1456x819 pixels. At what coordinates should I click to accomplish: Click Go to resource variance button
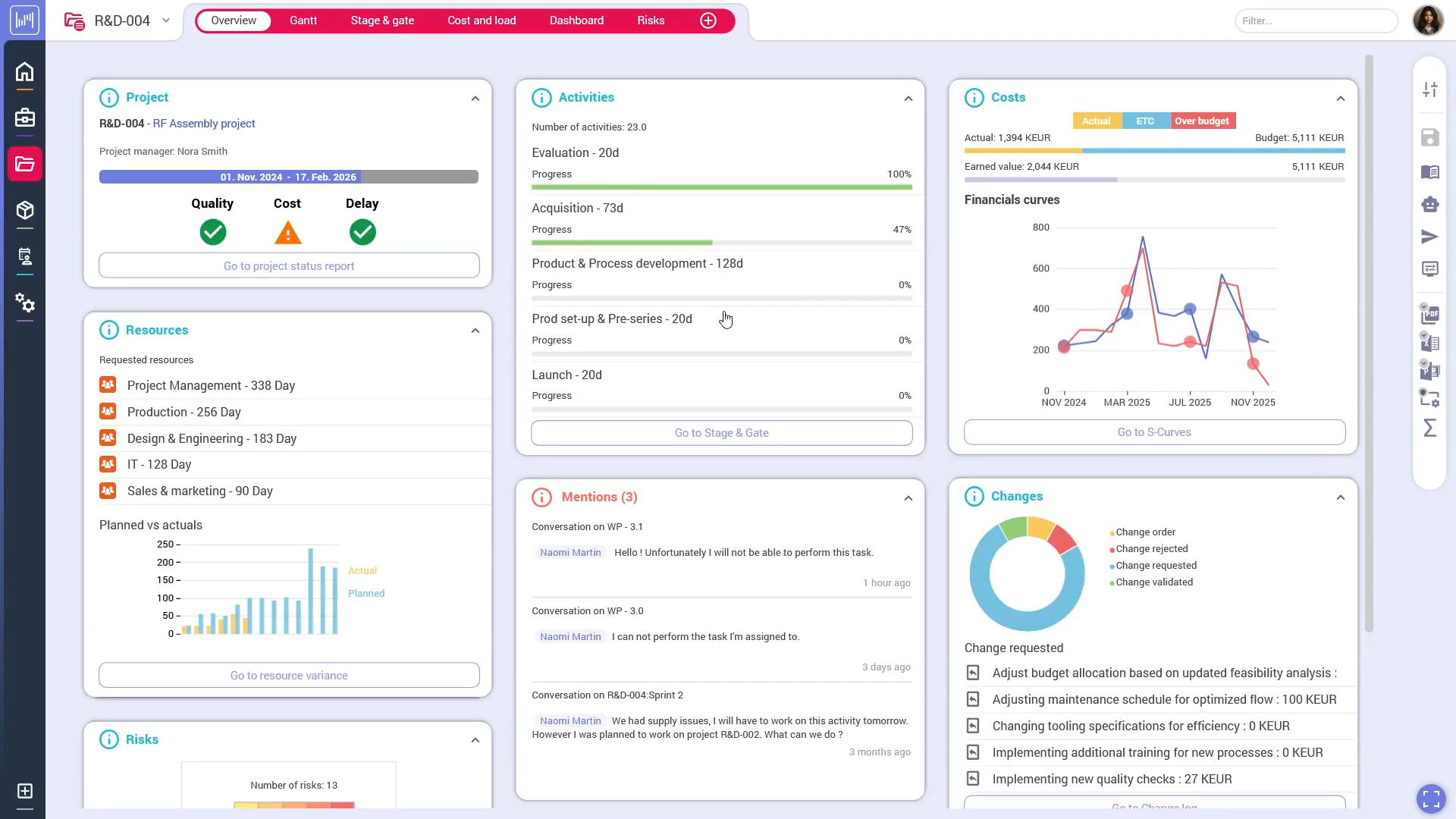pos(289,675)
